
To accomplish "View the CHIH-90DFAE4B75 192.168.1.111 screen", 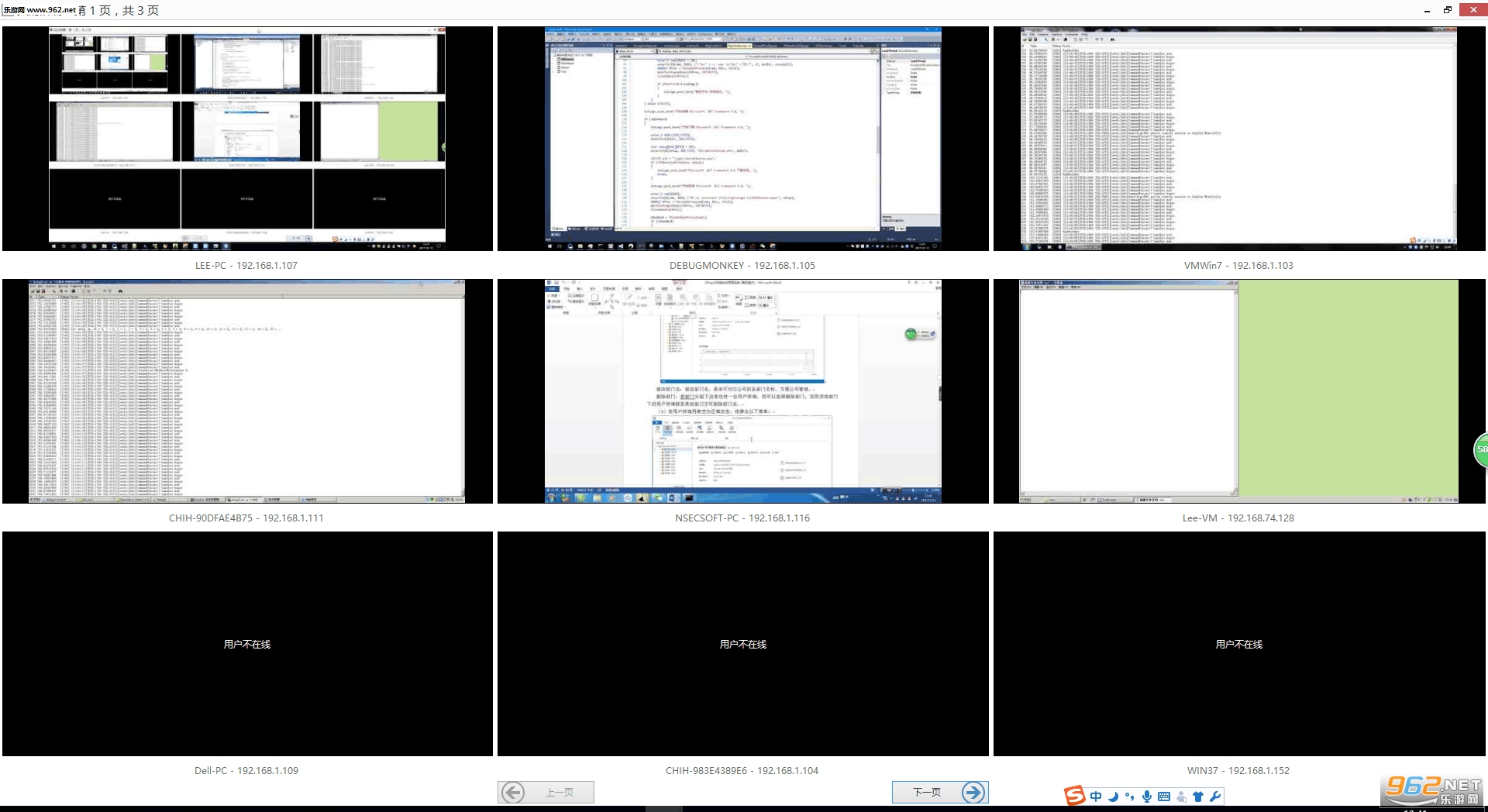I will 247,391.
